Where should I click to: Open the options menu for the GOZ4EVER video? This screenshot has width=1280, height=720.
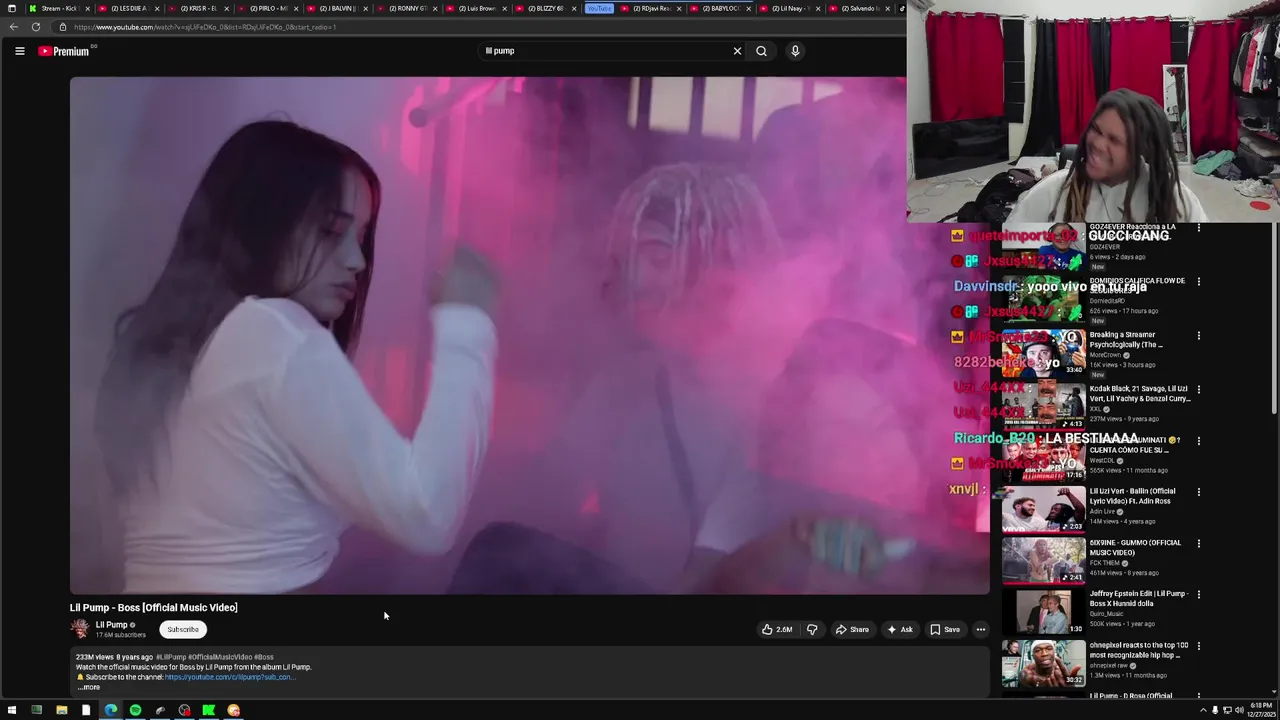(1199, 228)
